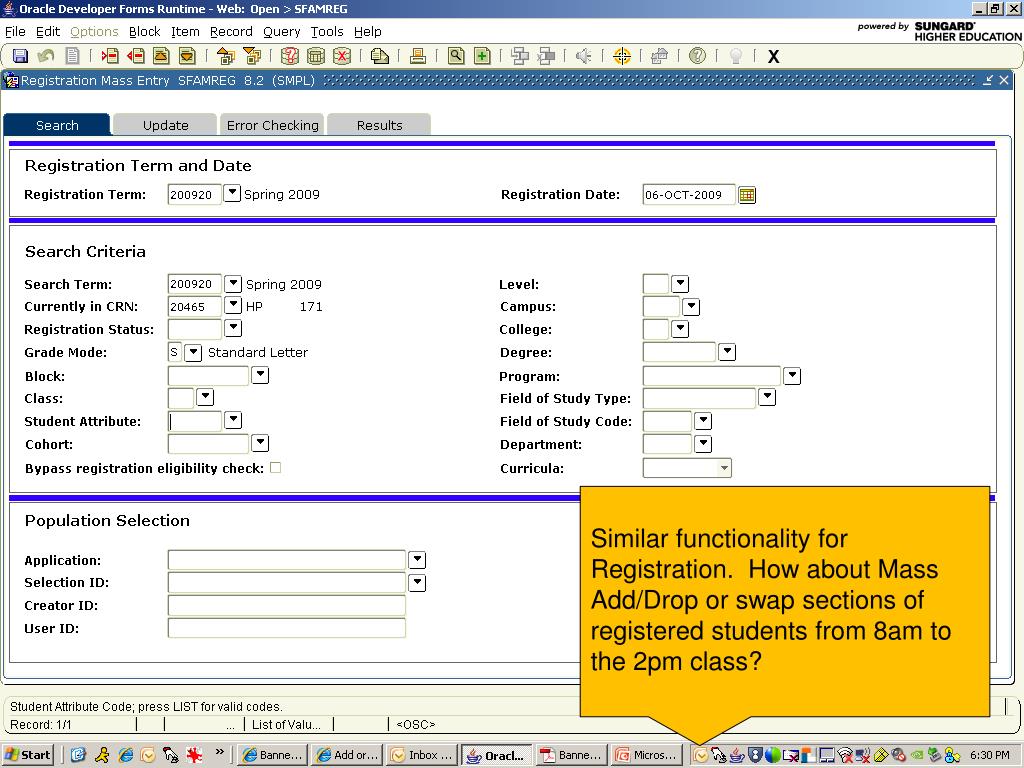Click the orange crosshair target icon

[622, 56]
